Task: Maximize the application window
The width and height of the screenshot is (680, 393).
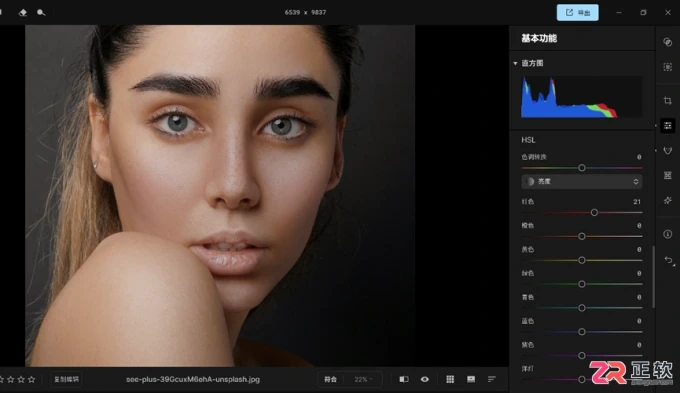Action: coord(643,13)
